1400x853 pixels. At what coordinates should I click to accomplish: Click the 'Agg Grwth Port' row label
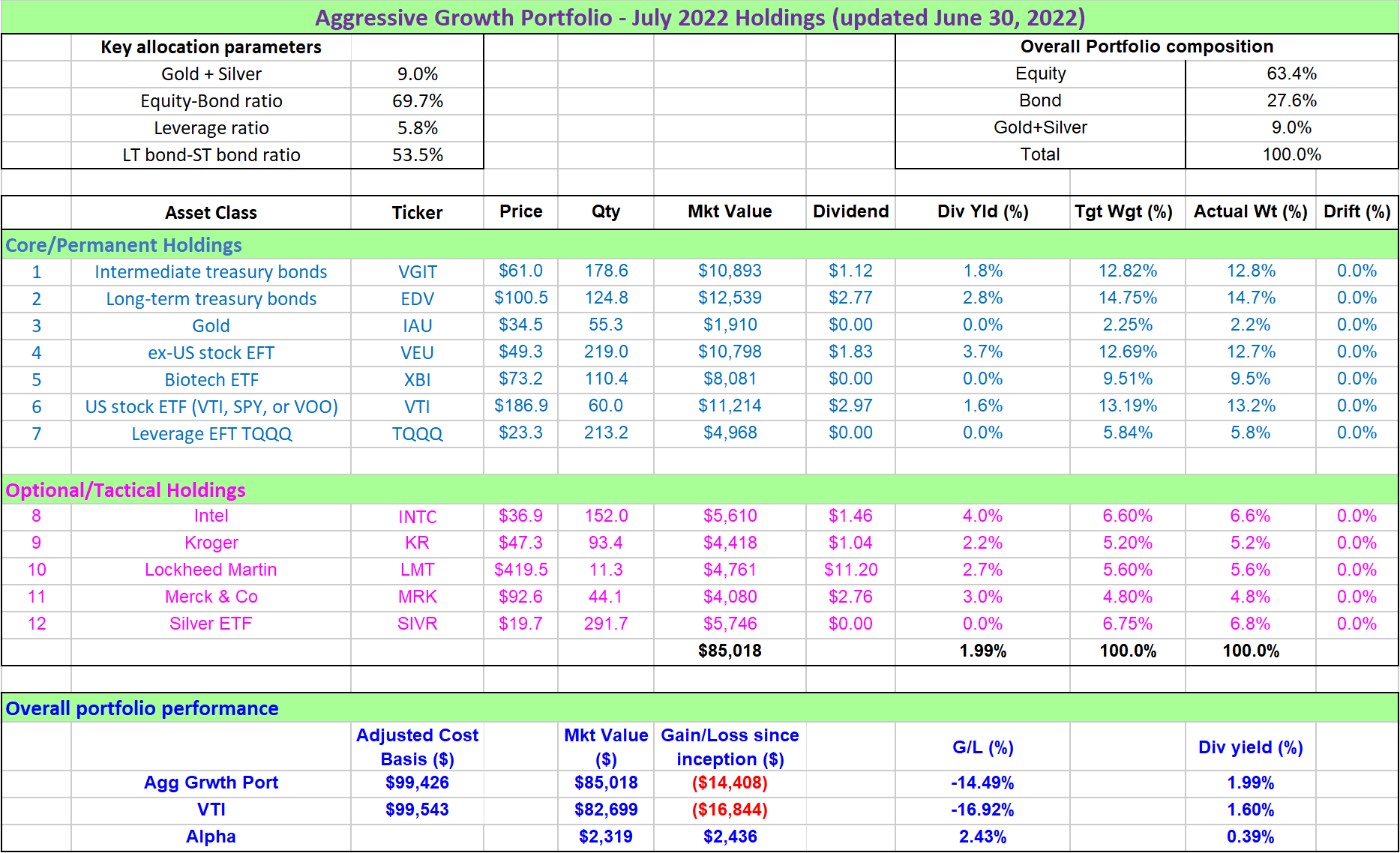(211, 783)
